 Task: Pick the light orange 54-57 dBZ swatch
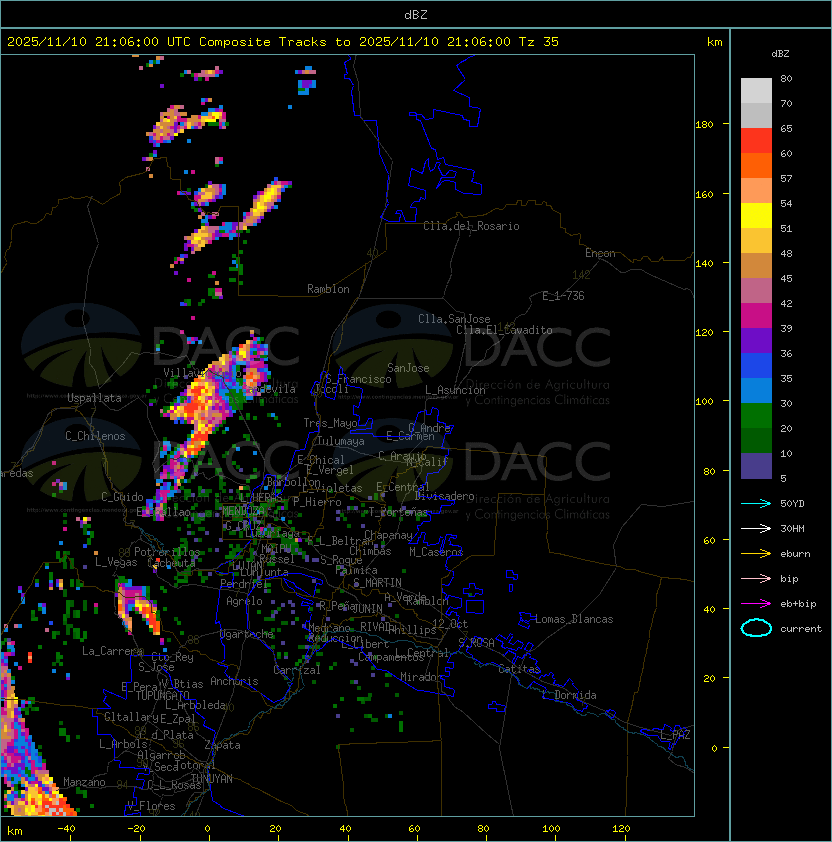(x=756, y=191)
